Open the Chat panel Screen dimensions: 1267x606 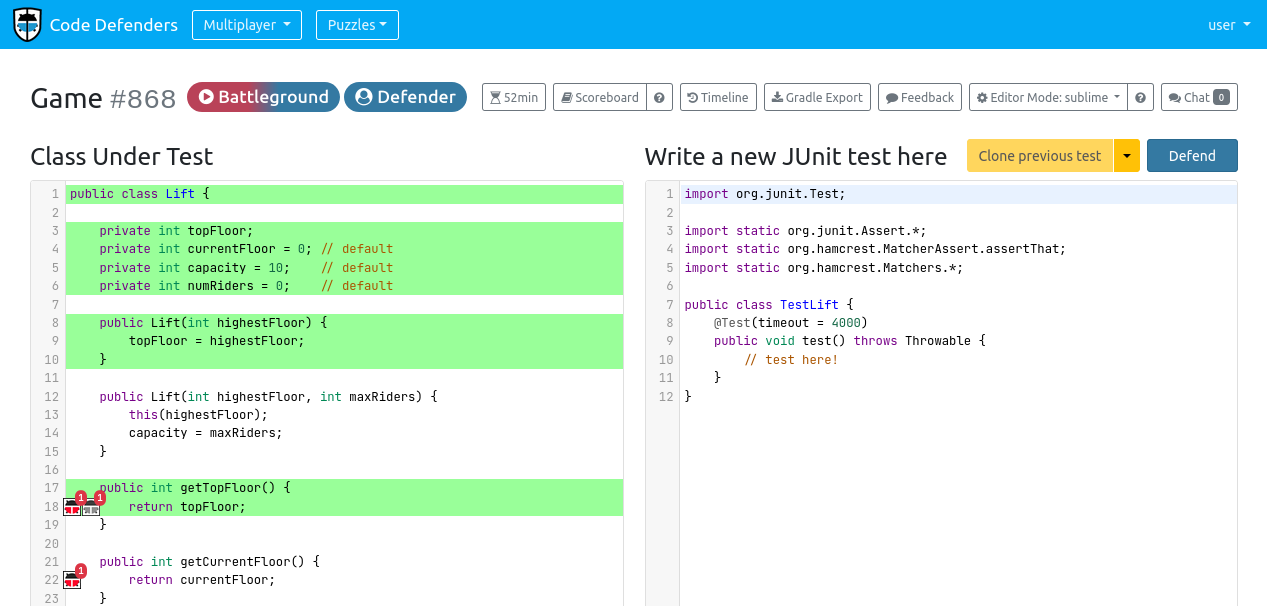[1199, 97]
